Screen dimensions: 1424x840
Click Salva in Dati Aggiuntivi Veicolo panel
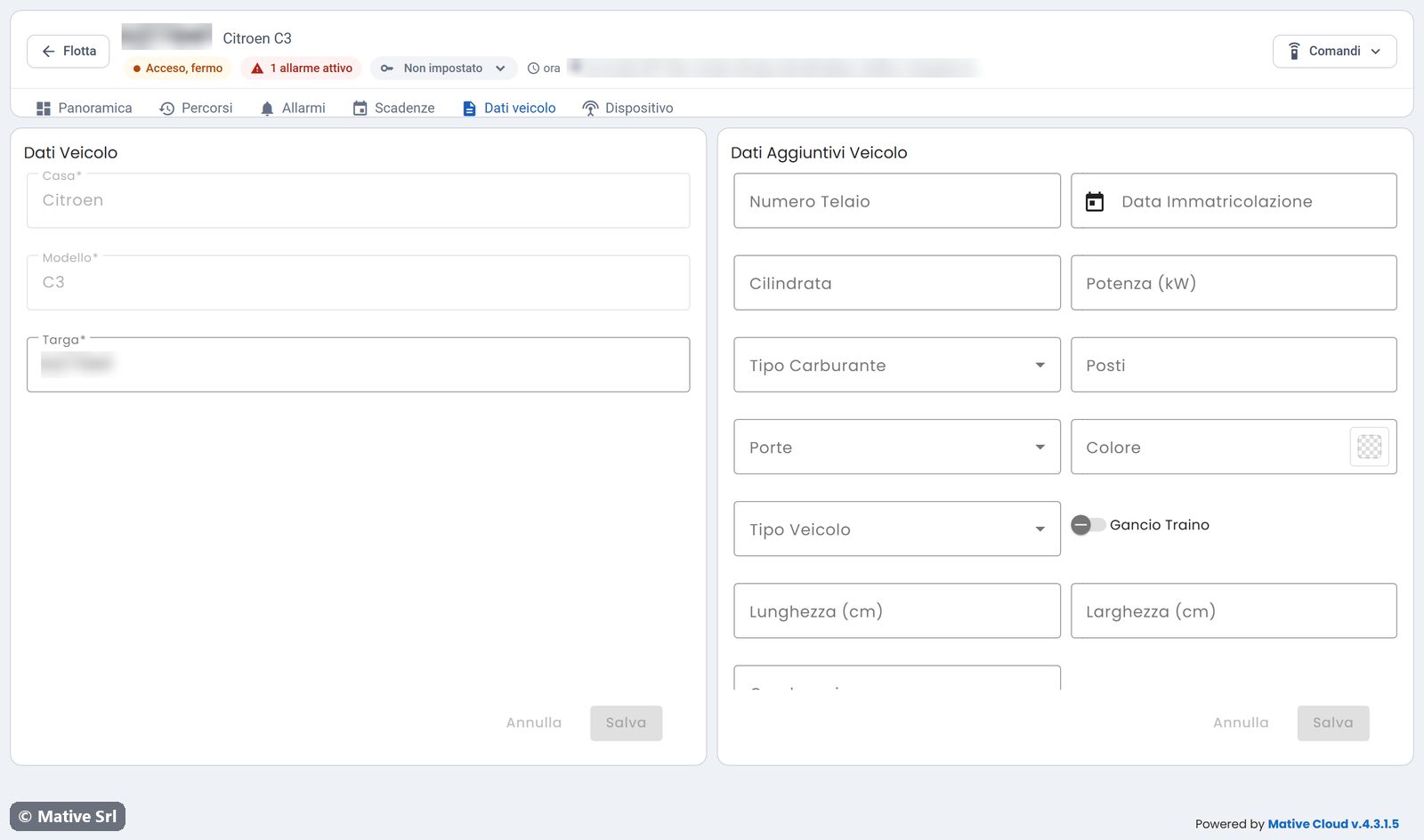tap(1333, 723)
